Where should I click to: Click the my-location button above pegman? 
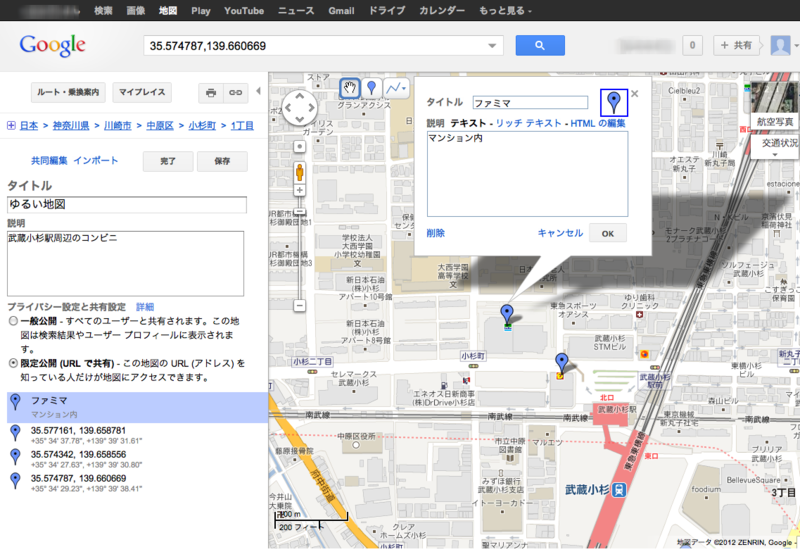point(299,146)
